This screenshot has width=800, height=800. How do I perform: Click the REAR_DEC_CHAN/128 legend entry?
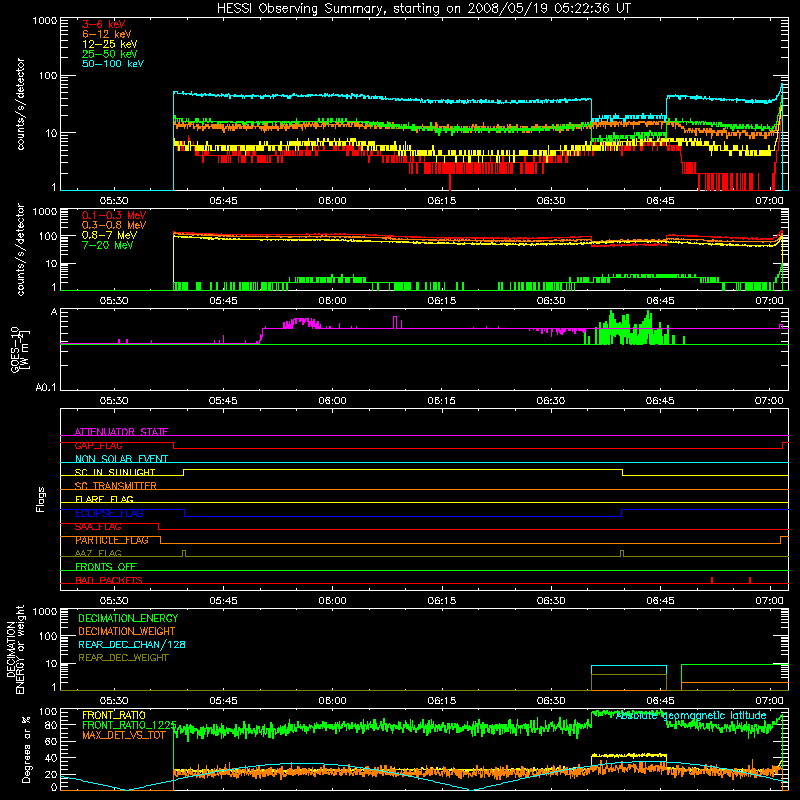pos(132,644)
